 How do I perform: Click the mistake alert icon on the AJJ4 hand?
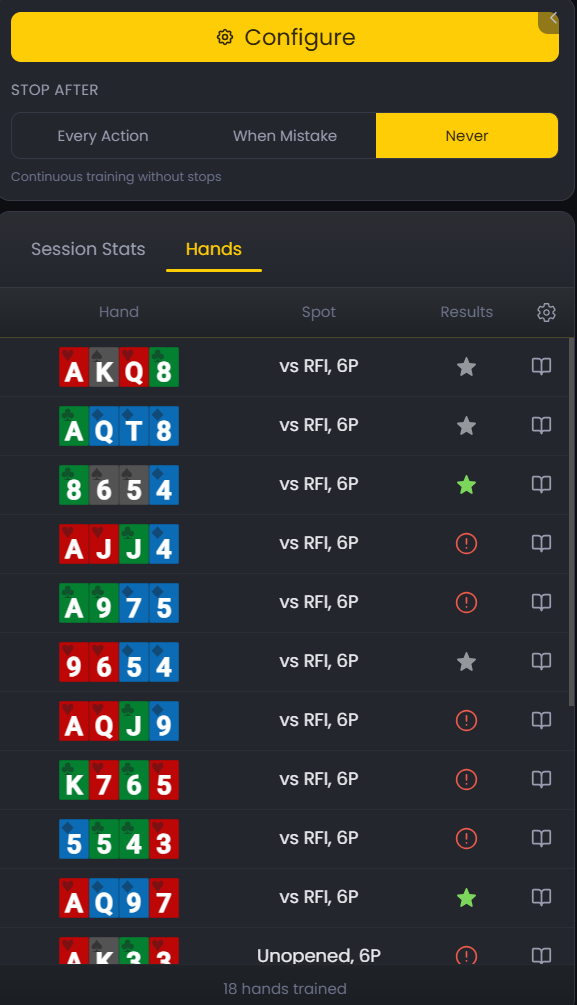click(x=466, y=543)
